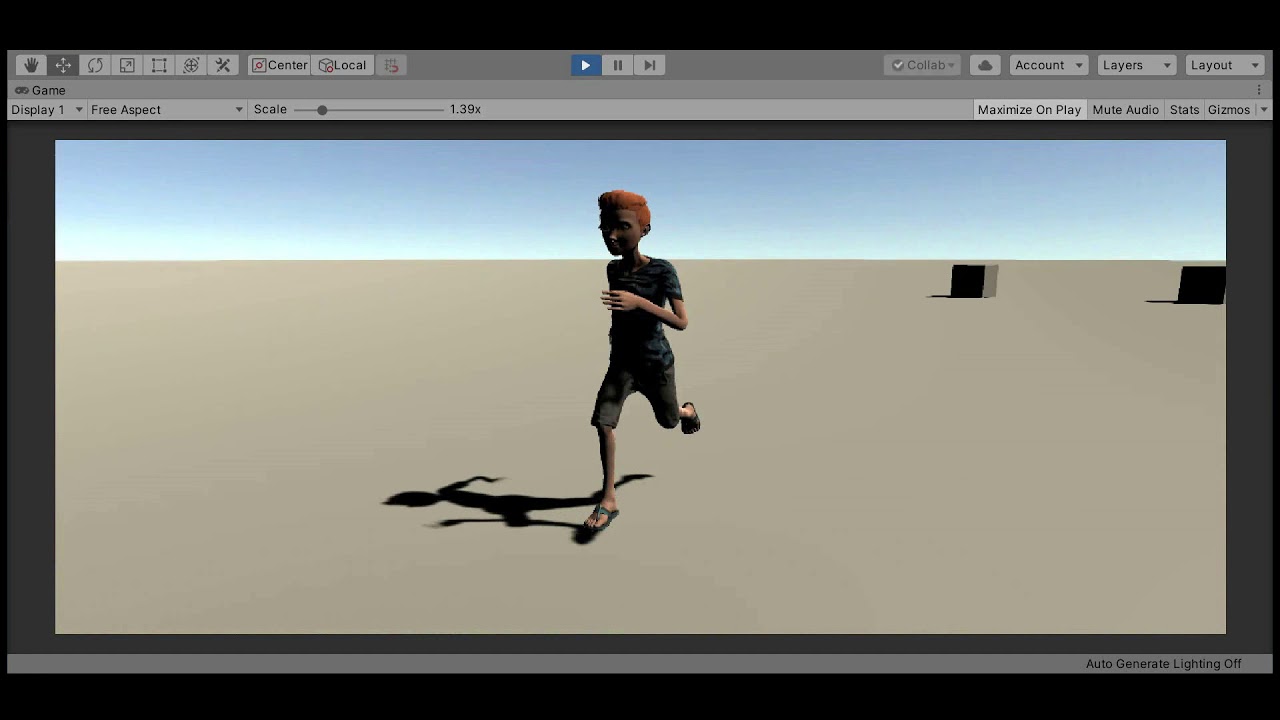Open the Game tab options menu (three dots)
Screen dimensions: 1280x720
1259,90
